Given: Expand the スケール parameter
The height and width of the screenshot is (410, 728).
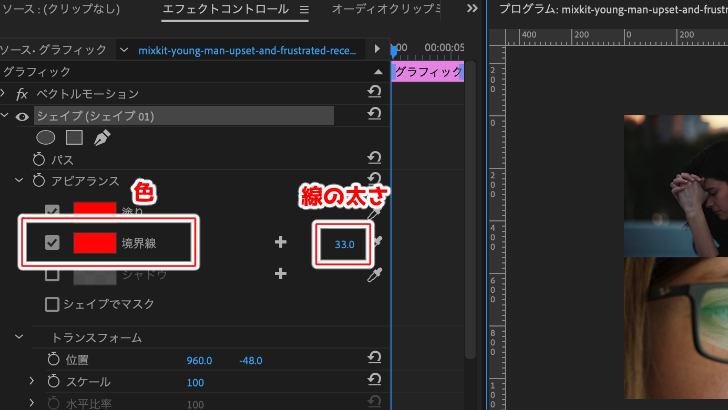Looking at the screenshot, I should [x=32, y=381].
